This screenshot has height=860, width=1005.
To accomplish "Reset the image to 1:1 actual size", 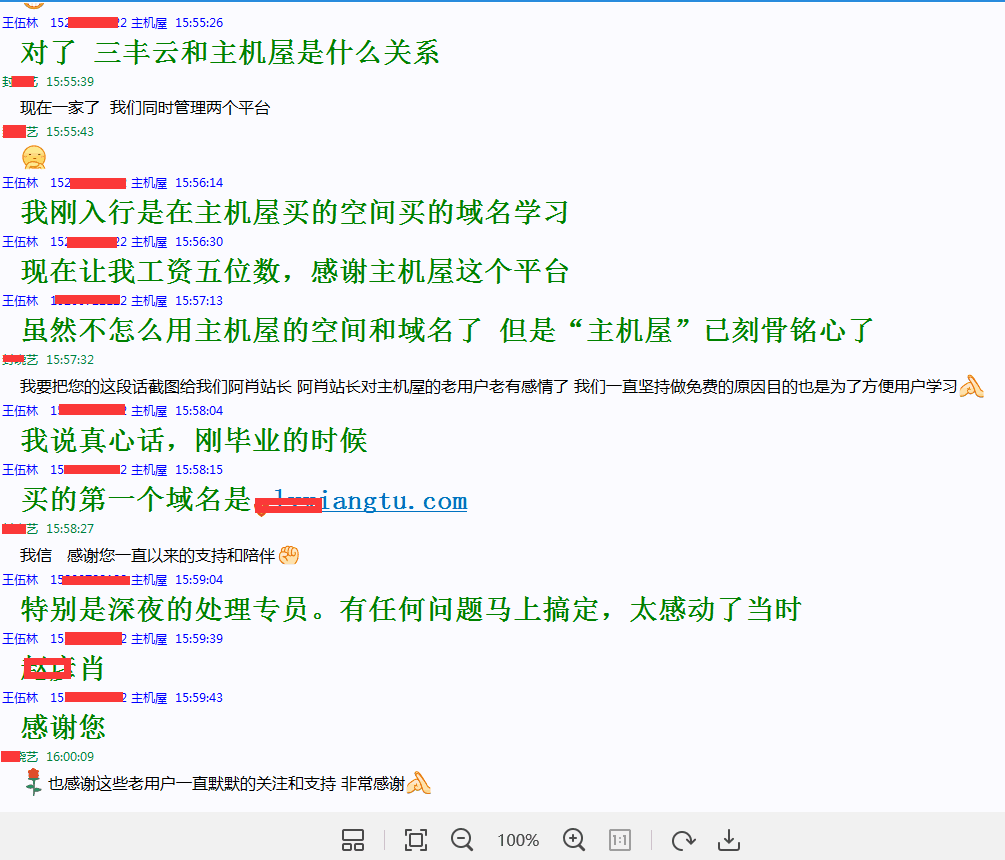I will coord(620,840).
